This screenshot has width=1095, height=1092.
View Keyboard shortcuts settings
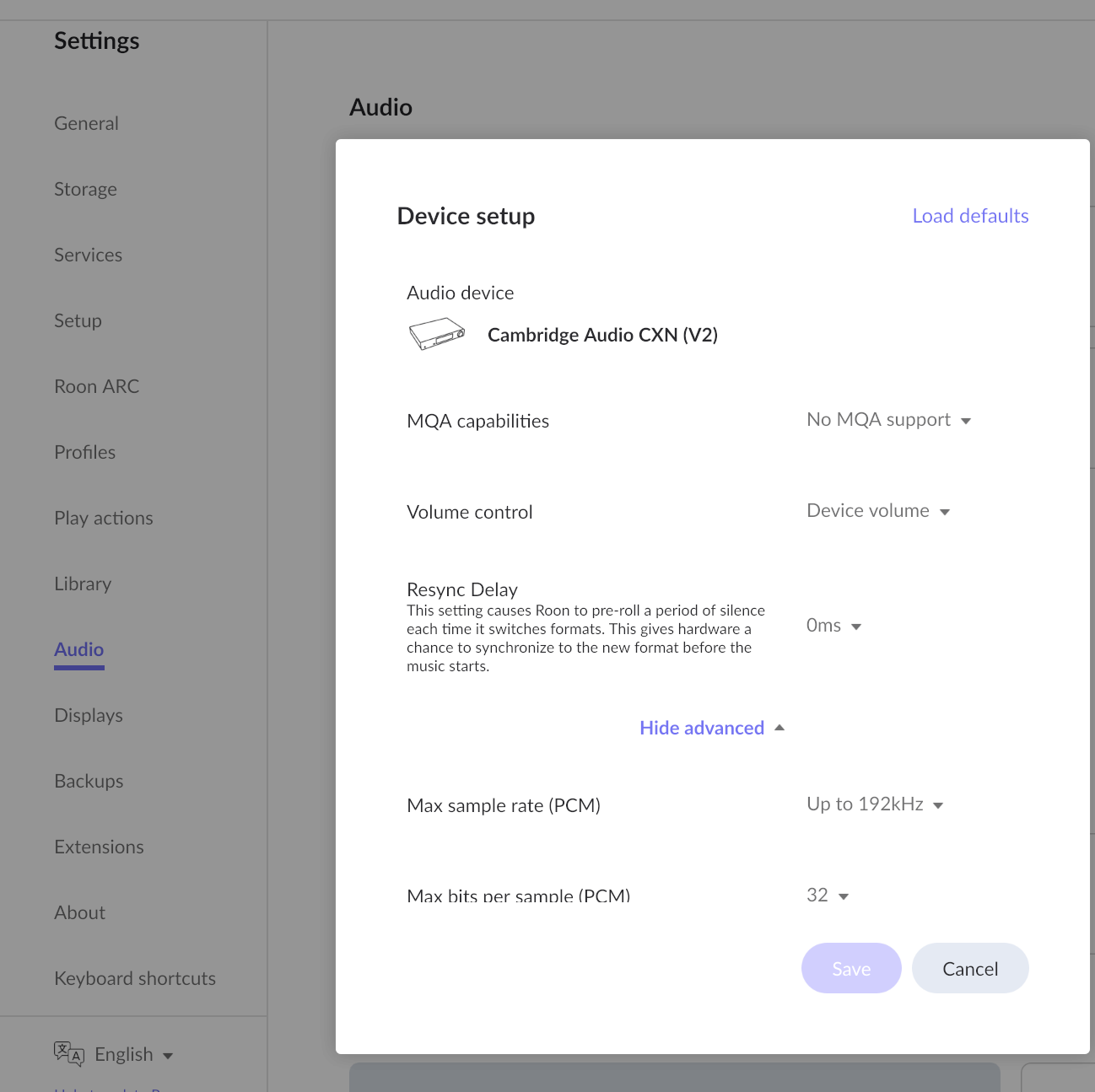[x=135, y=978]
